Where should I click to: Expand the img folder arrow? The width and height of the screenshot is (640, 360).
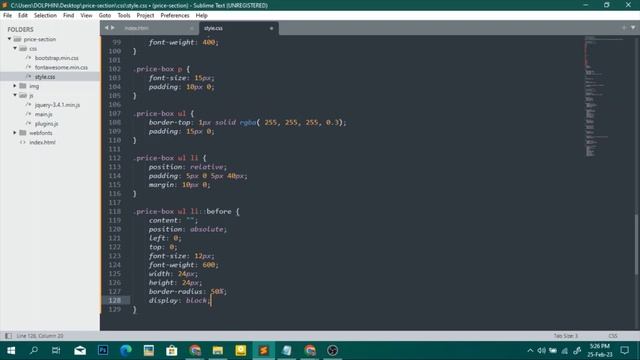pyautogui.click(x=15, y=86)
